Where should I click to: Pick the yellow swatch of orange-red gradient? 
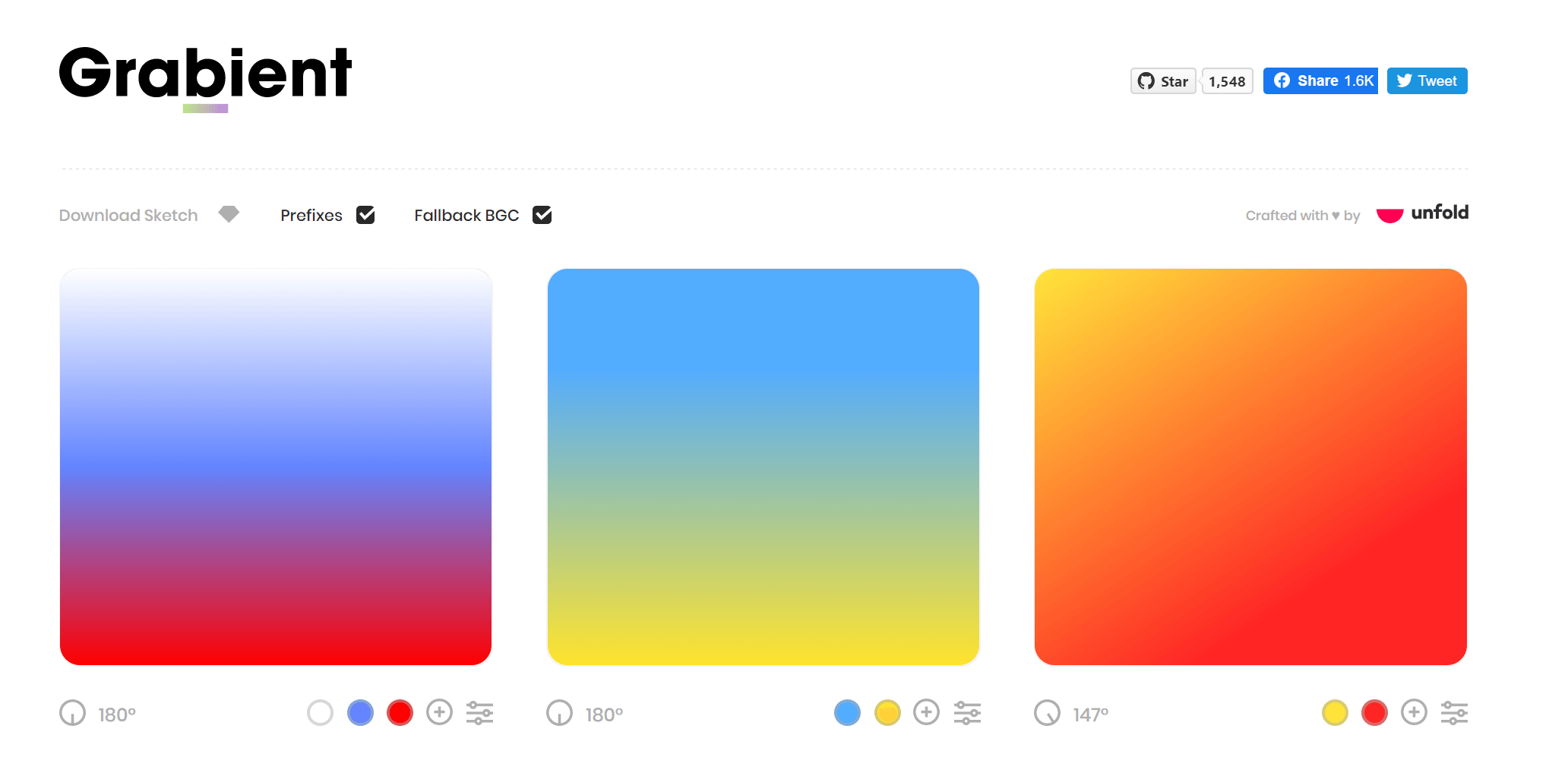click(x=1335, y=713)
